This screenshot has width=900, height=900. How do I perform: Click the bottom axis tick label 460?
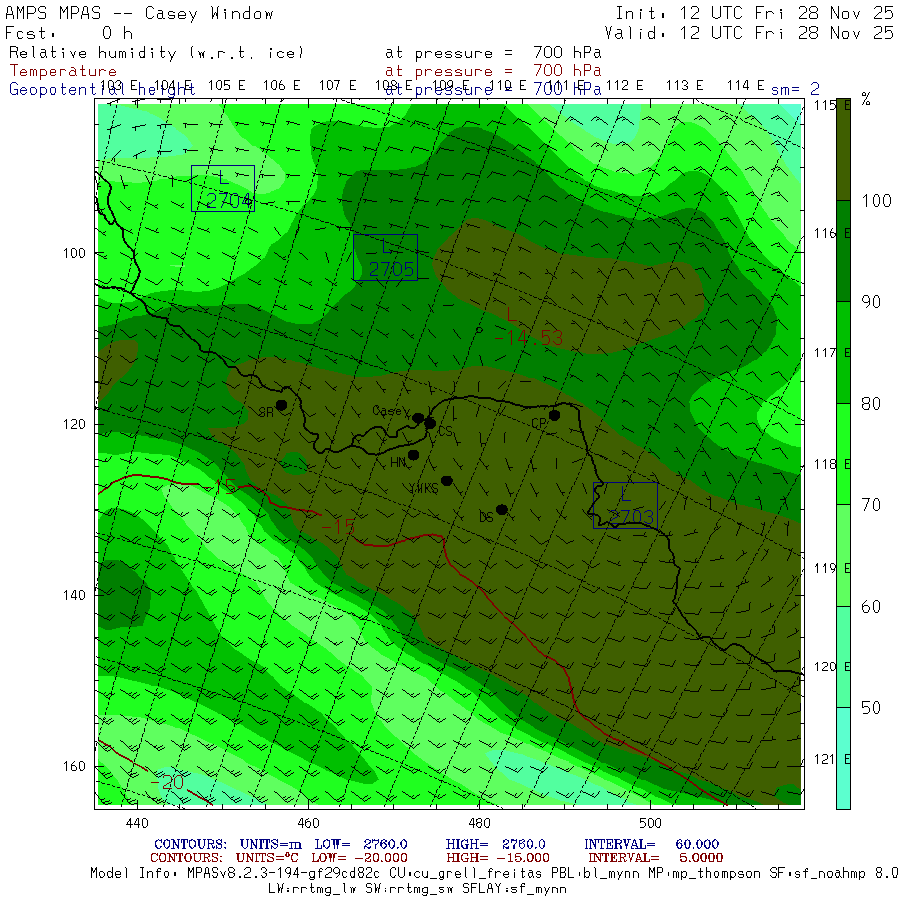point(308,823)
